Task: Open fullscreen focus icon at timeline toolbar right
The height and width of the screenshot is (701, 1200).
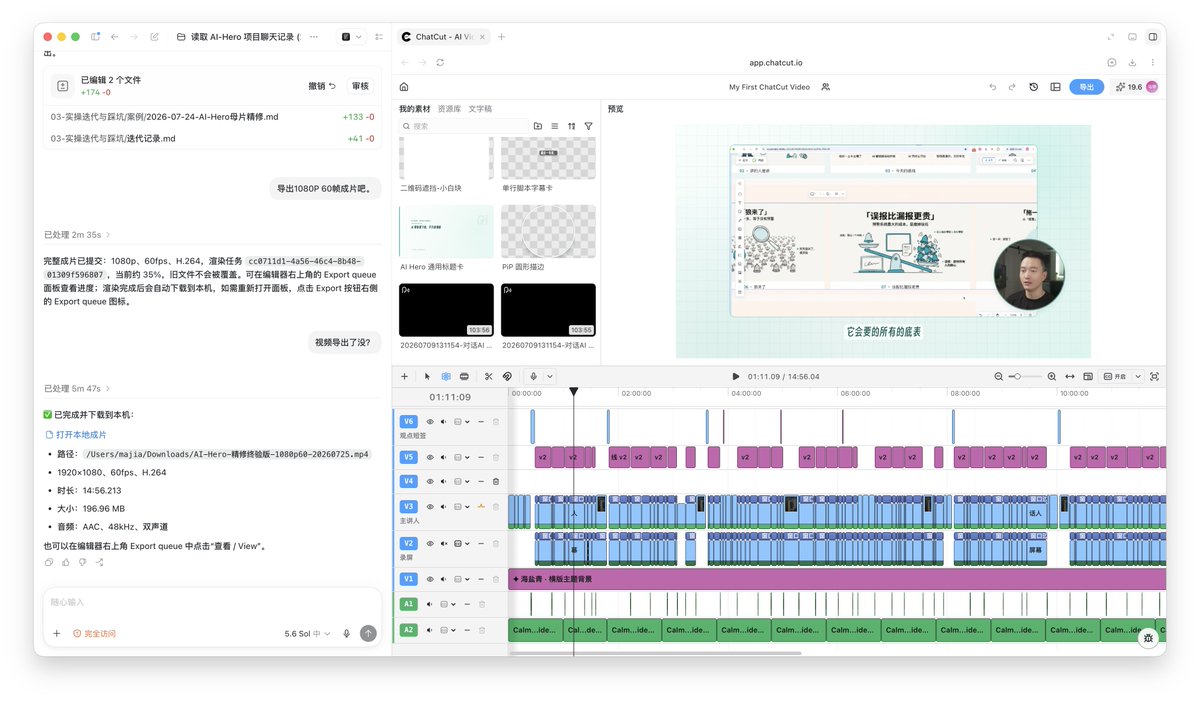Action: click(x=1154, y=376)
